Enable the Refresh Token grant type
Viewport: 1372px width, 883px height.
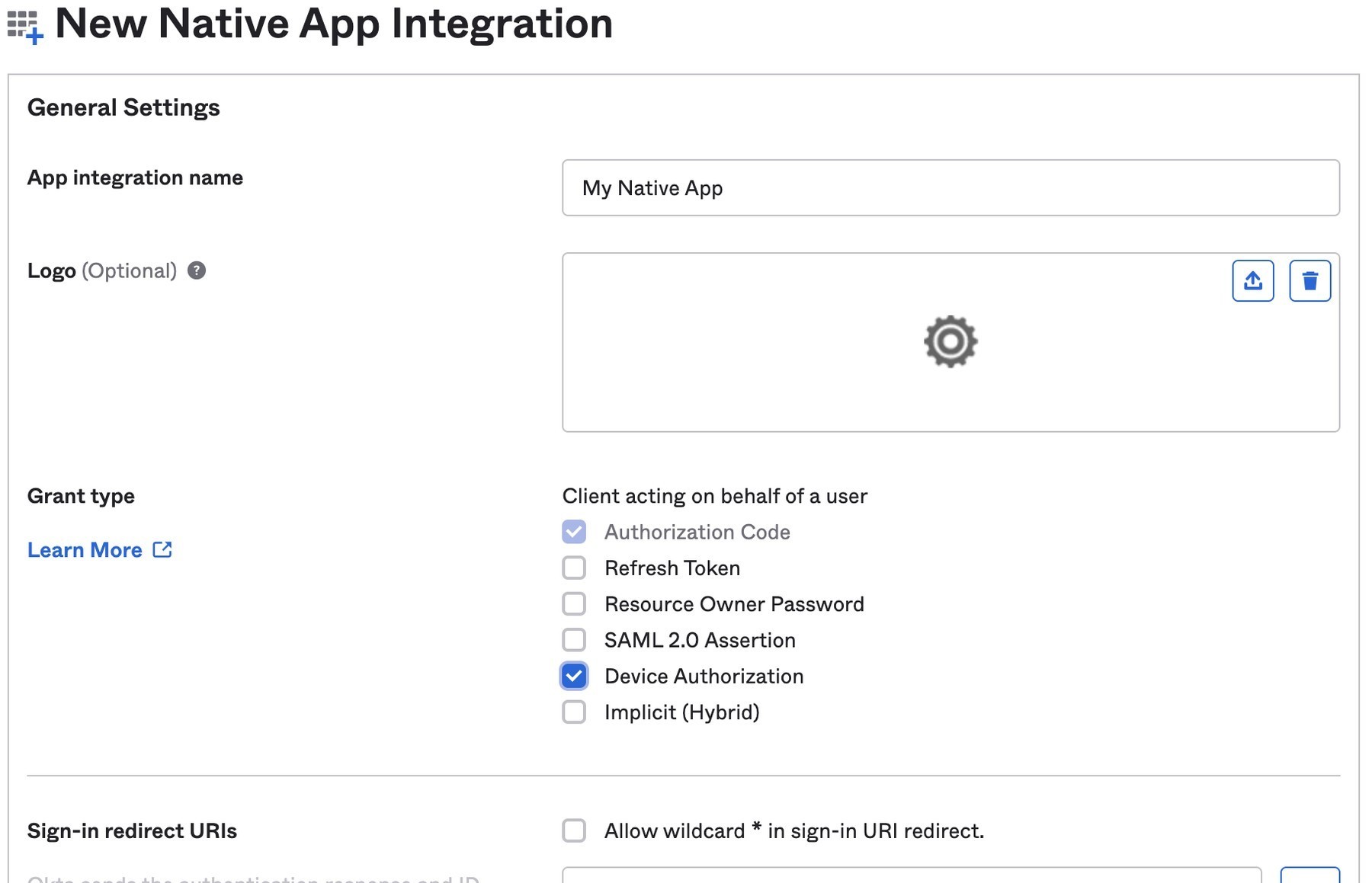click(574, 568)
